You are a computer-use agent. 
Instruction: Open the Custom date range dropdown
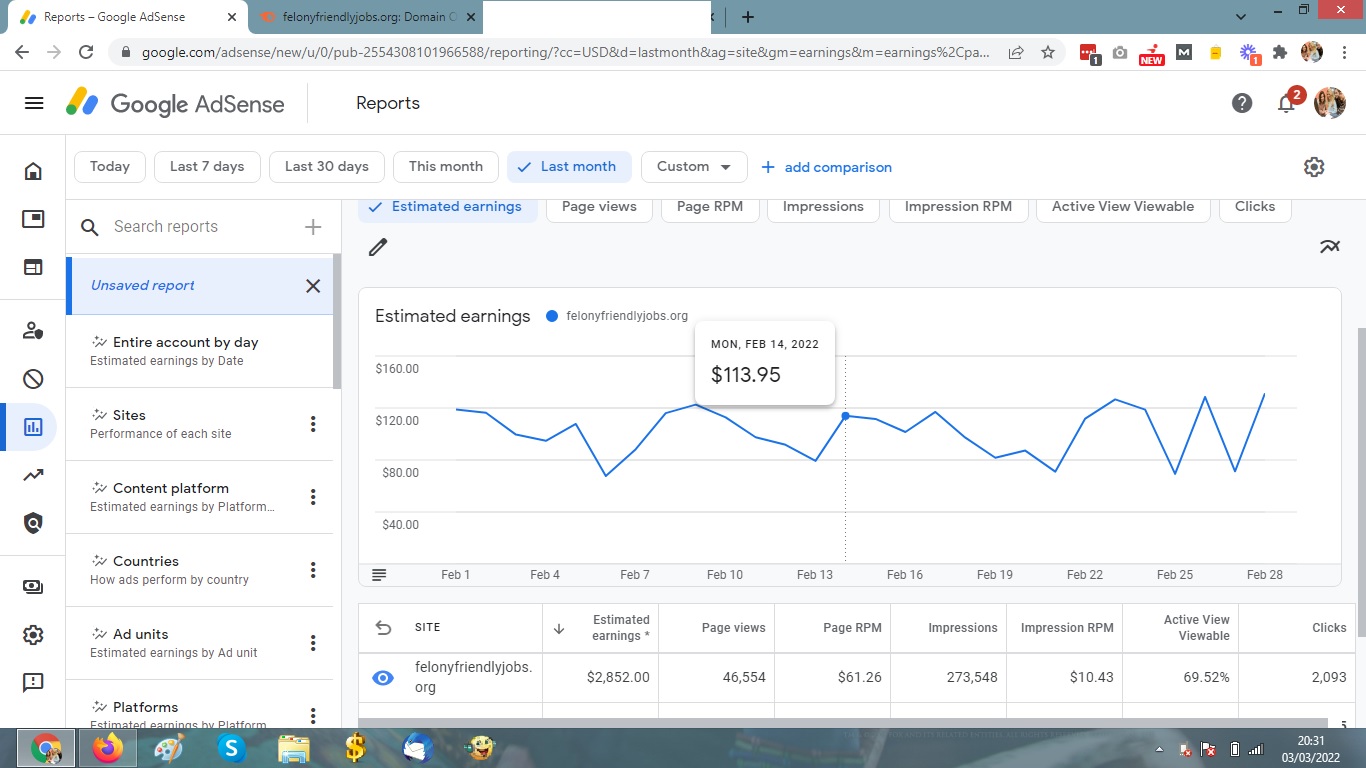(x=694, y=167)
